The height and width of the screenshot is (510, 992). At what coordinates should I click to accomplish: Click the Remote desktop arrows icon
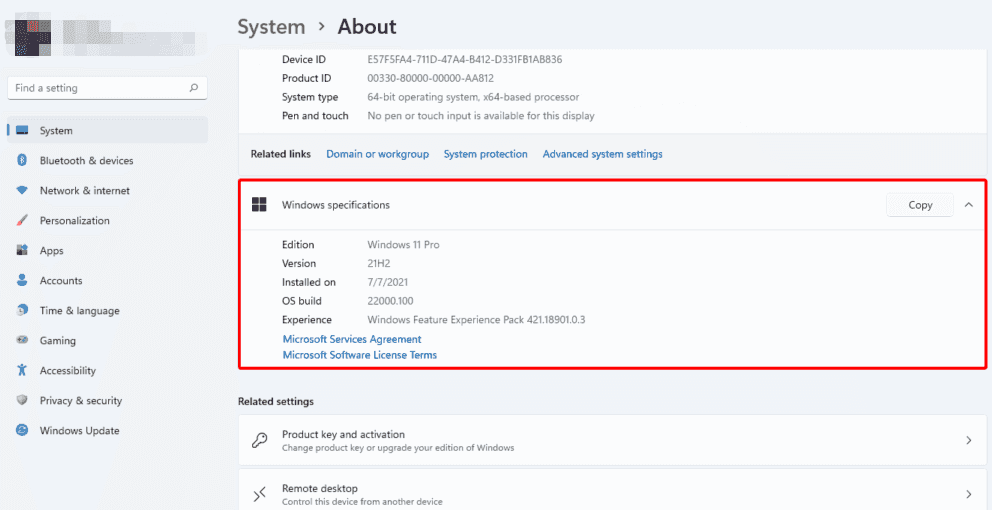point(259,494)
